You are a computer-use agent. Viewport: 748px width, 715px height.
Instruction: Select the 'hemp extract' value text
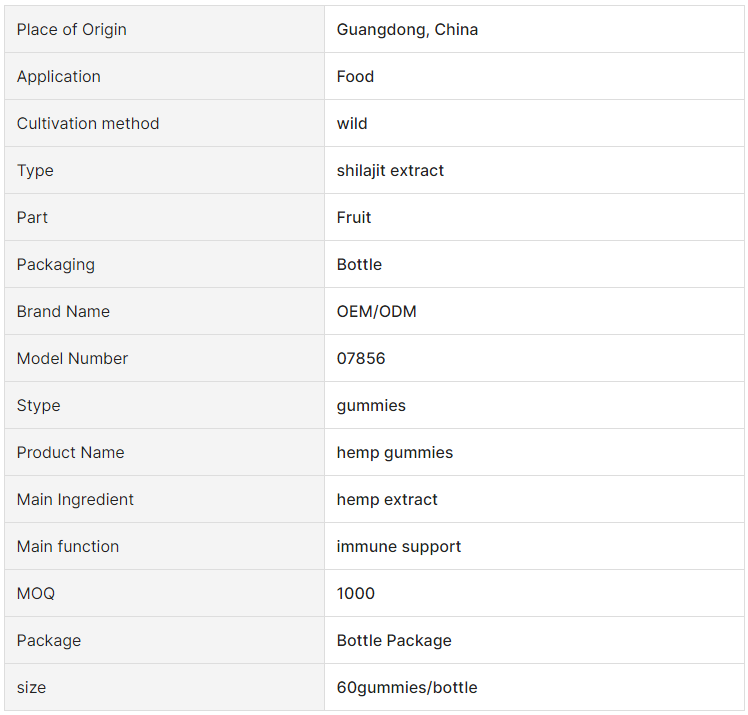click(x=387, y=499)
